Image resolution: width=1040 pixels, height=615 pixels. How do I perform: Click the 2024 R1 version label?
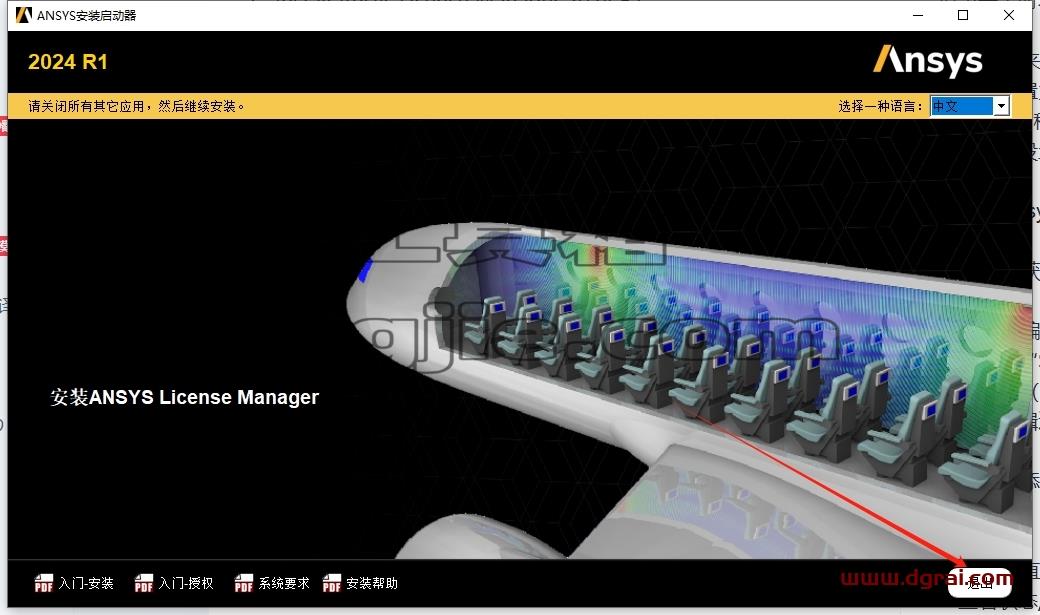(68, 62)
